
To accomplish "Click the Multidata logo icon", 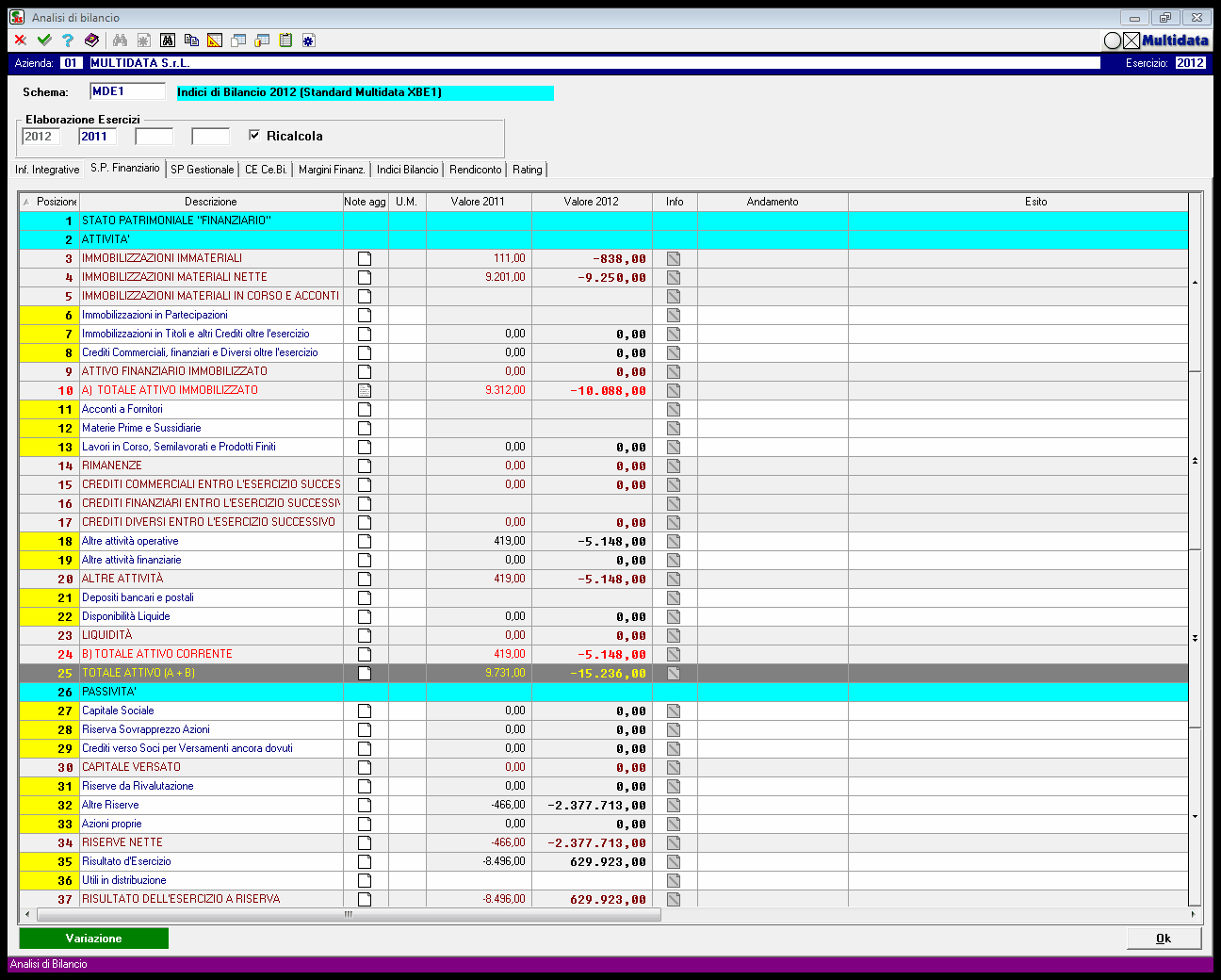I will coord(1156,41).
